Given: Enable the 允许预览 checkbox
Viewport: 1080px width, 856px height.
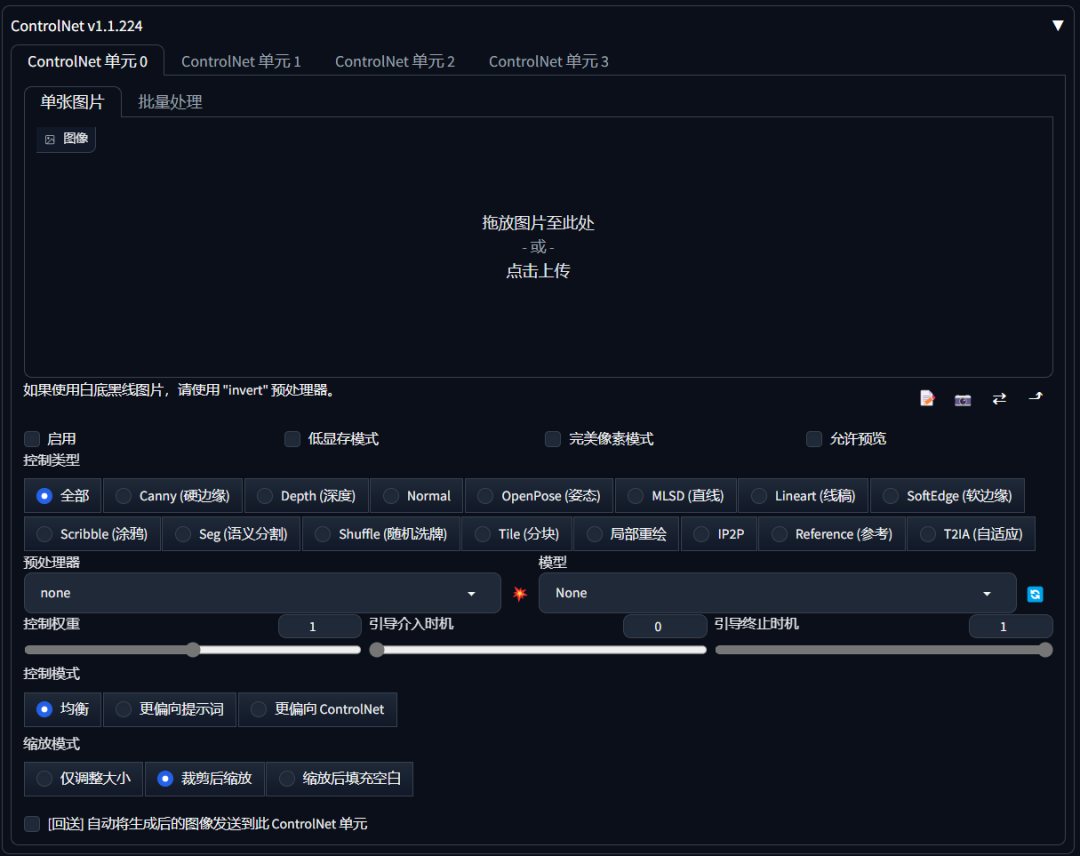Looking at the screenshot, I should pos(813,439).
